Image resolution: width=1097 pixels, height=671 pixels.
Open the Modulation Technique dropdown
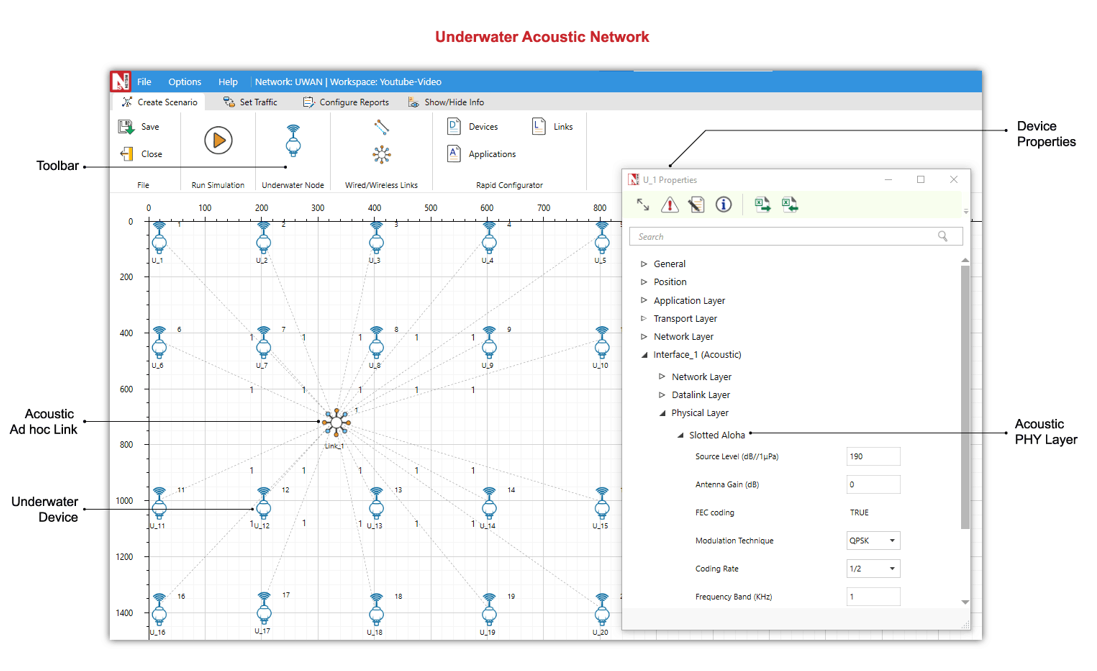click(873, 541)
